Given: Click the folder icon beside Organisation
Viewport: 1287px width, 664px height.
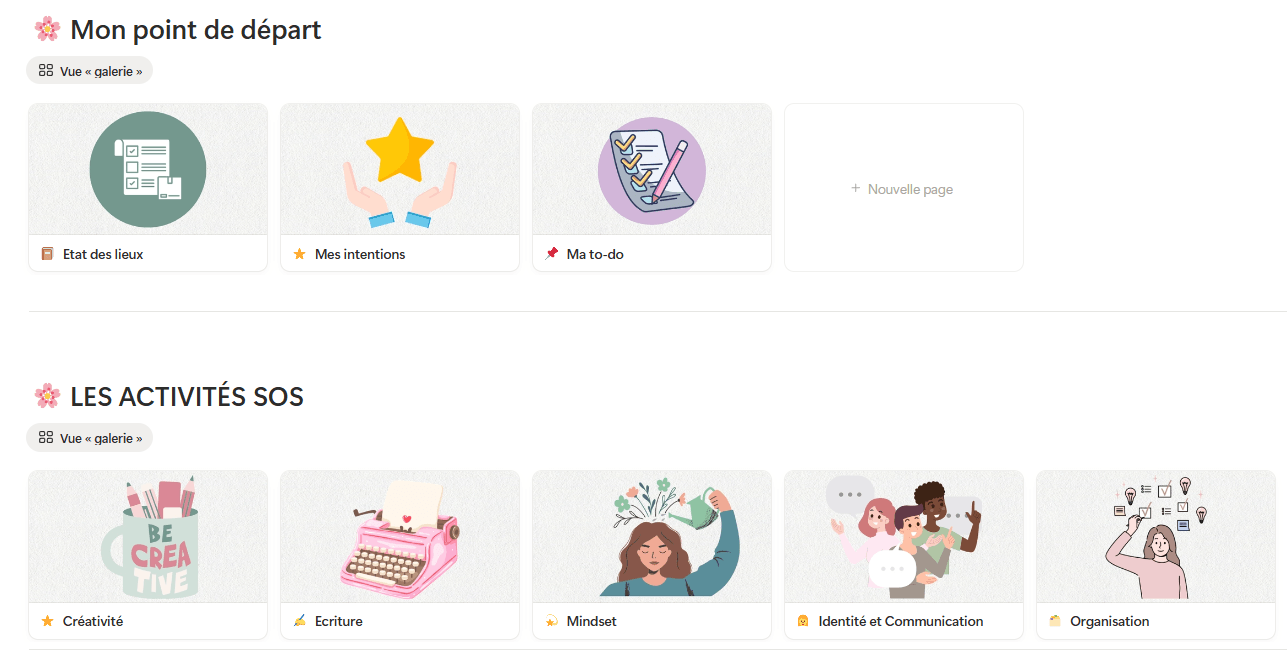Looking at the screenshot, I should pos(1055,621).
